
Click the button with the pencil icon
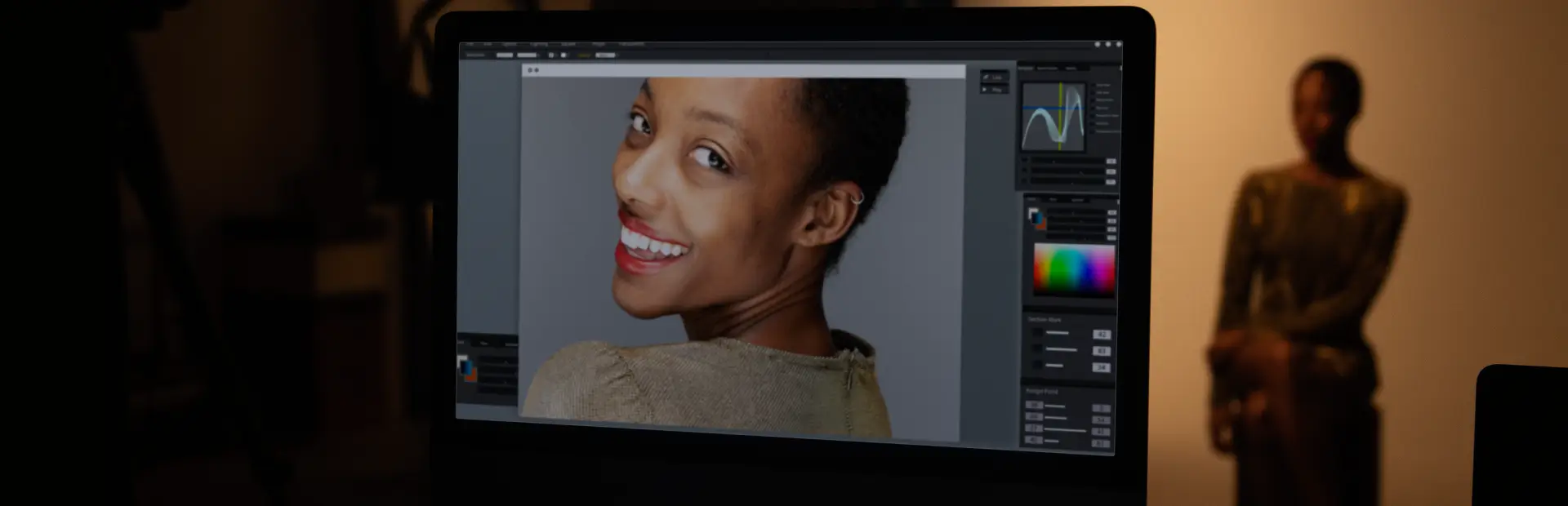[995, 77]
